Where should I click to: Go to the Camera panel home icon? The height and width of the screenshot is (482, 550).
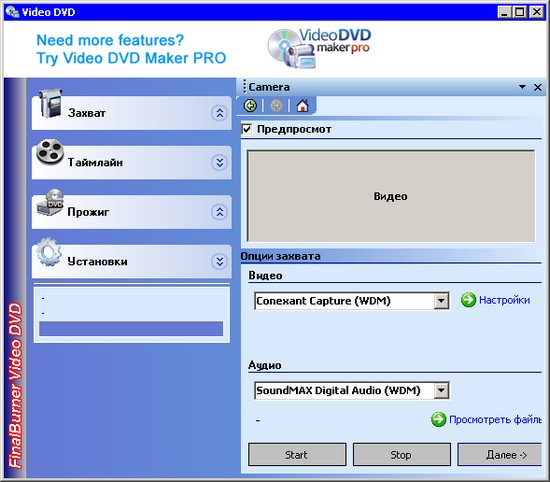302,105
